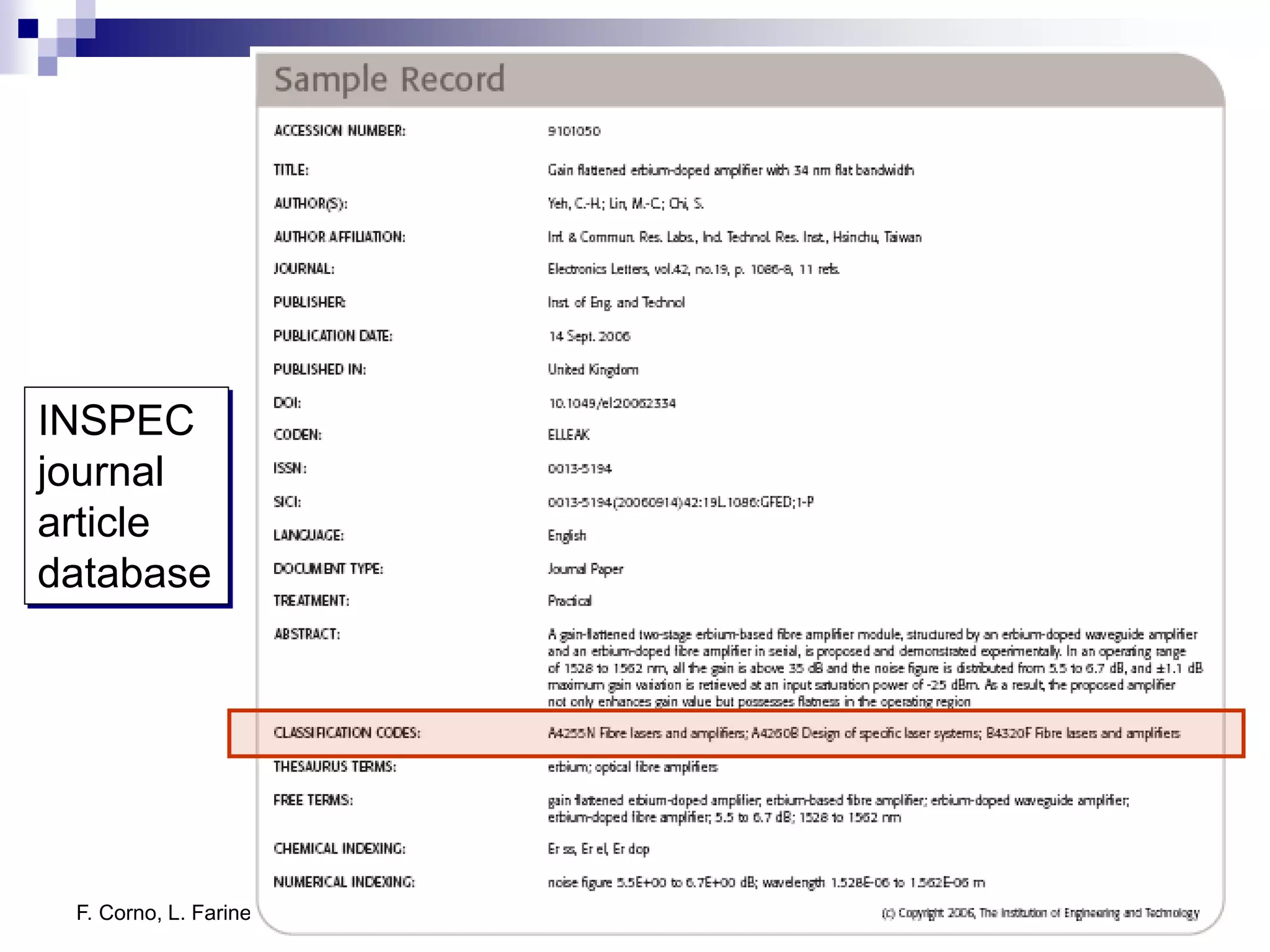This screenshot has width=1270, height=952.
Task: Select the publication date 14 Sept. 2006
Action: 589,336
